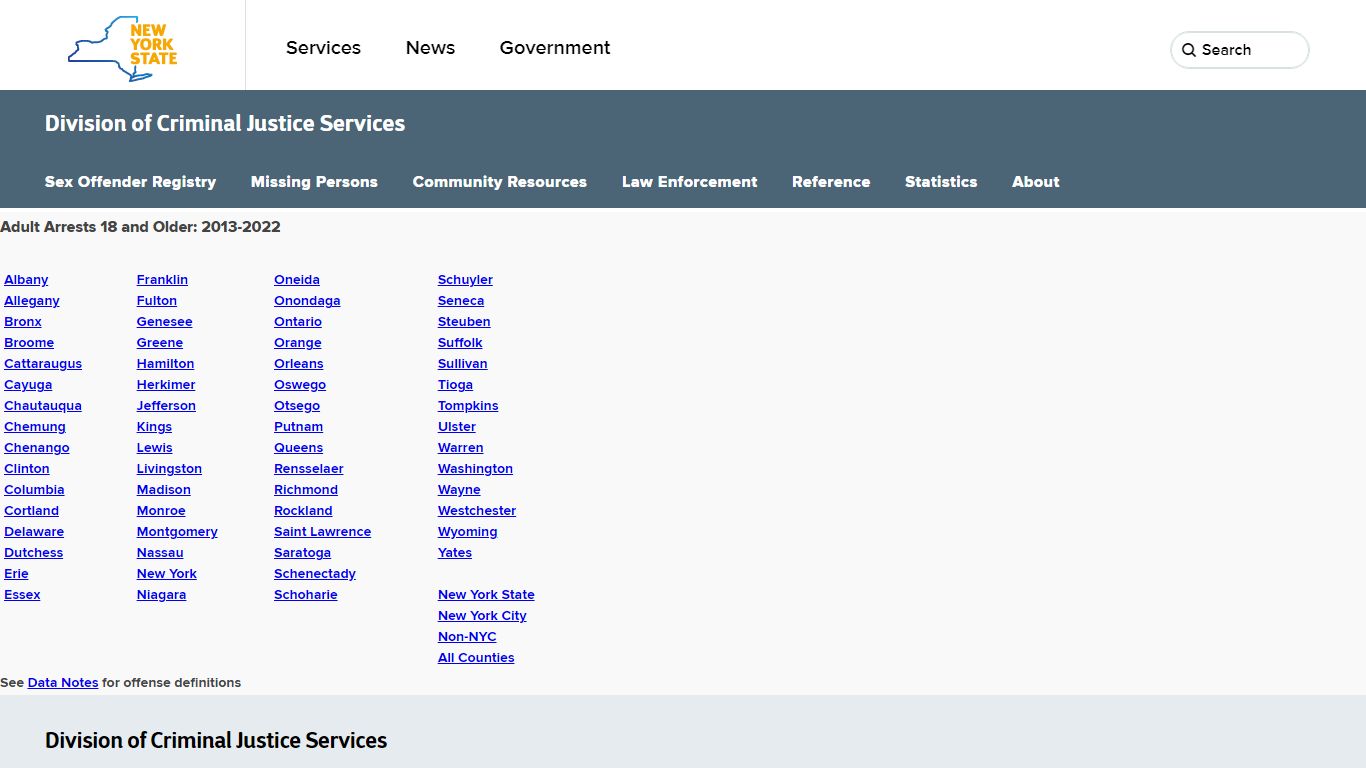View Chautauqua county arrests

pyautogui.click(x=43, y=406)
